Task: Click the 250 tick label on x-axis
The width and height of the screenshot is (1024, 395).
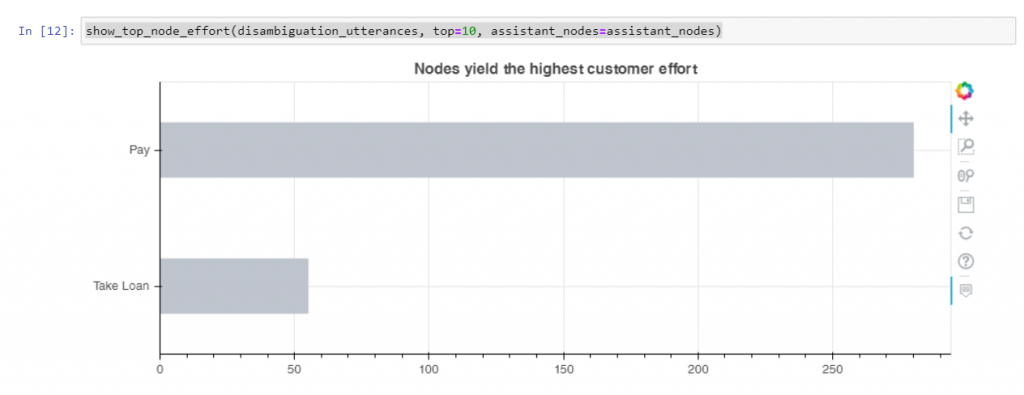Action: [833, 369]
